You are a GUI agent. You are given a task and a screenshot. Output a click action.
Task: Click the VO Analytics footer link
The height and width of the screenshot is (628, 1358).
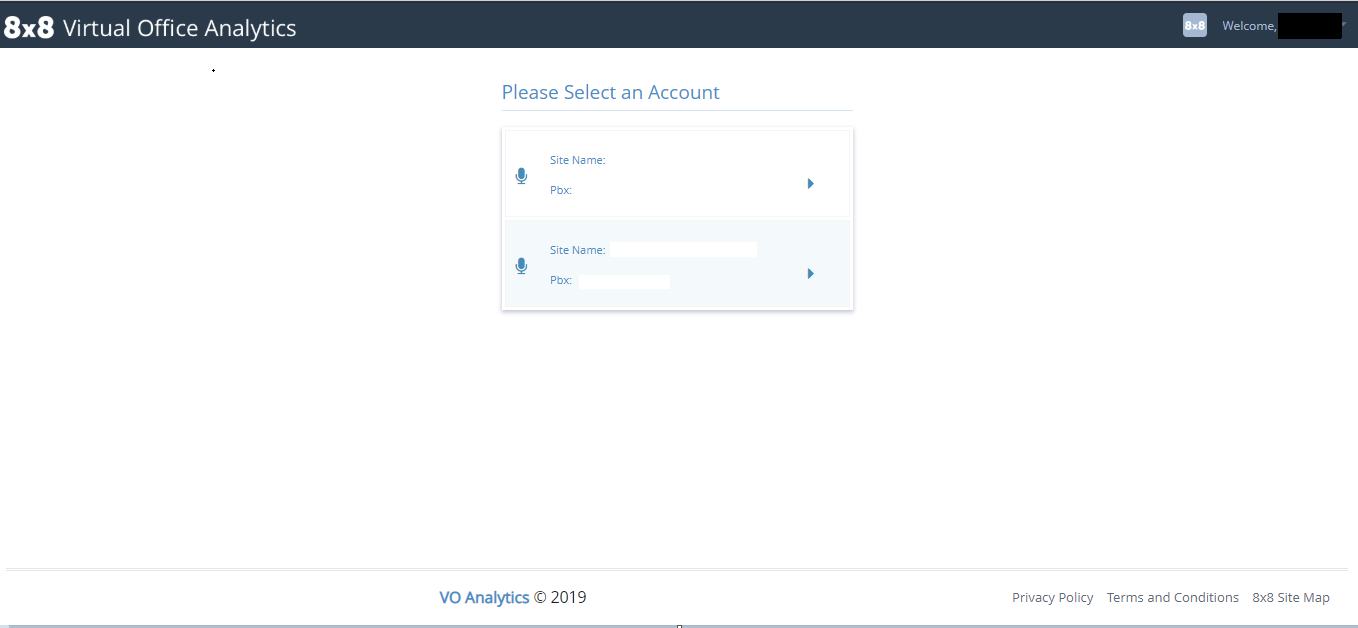coord(484,598)
